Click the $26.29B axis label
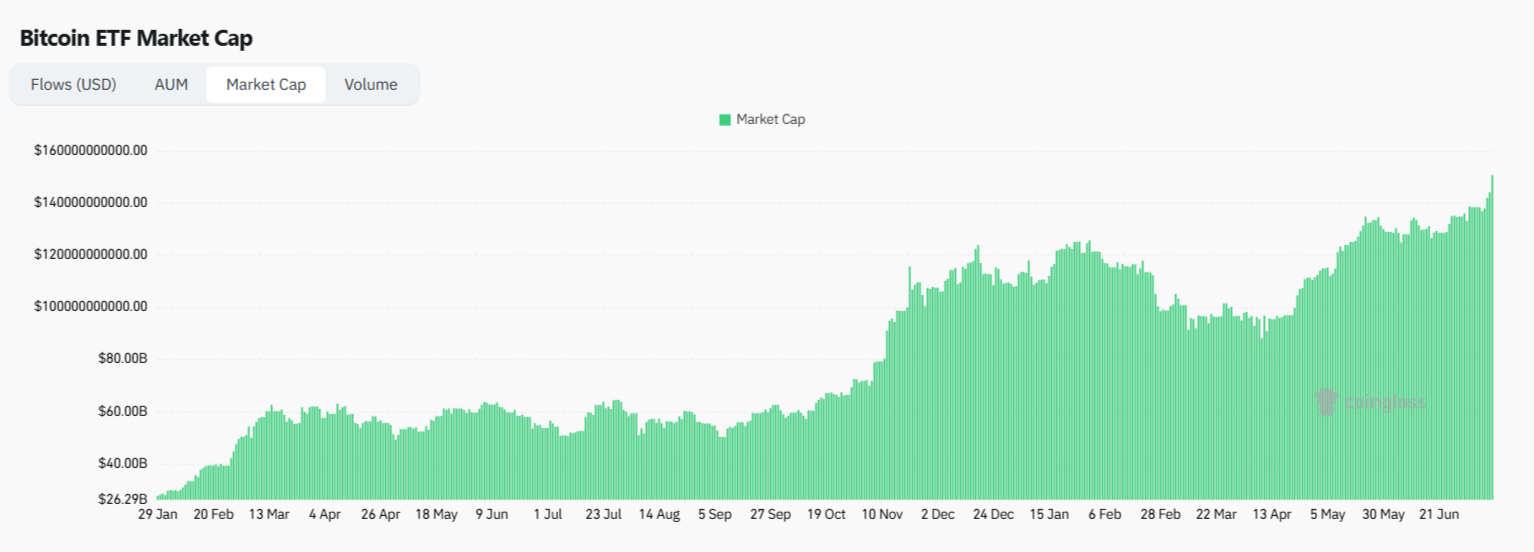 (x=123, y=499)
